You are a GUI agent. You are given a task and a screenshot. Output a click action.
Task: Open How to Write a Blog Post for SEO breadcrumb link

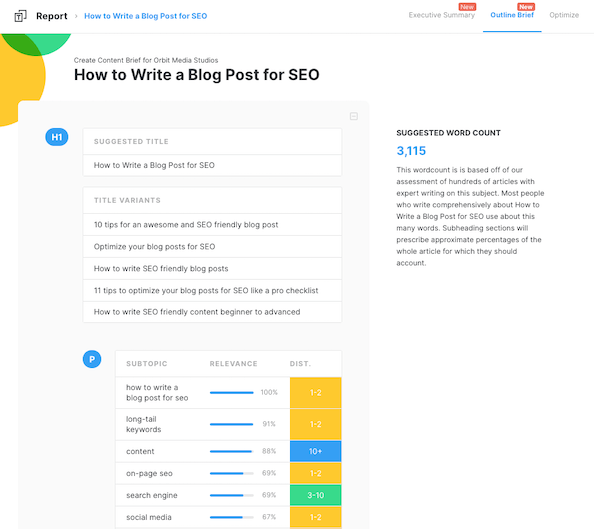pos(145,16)
